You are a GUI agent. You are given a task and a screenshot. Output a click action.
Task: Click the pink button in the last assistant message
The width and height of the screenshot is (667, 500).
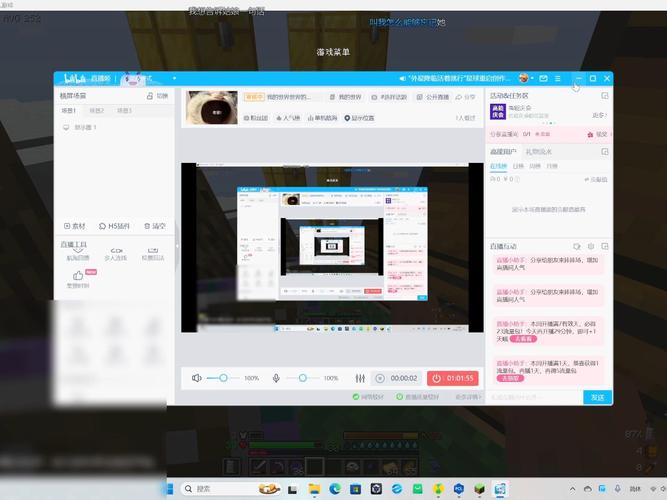coord(510,378)
